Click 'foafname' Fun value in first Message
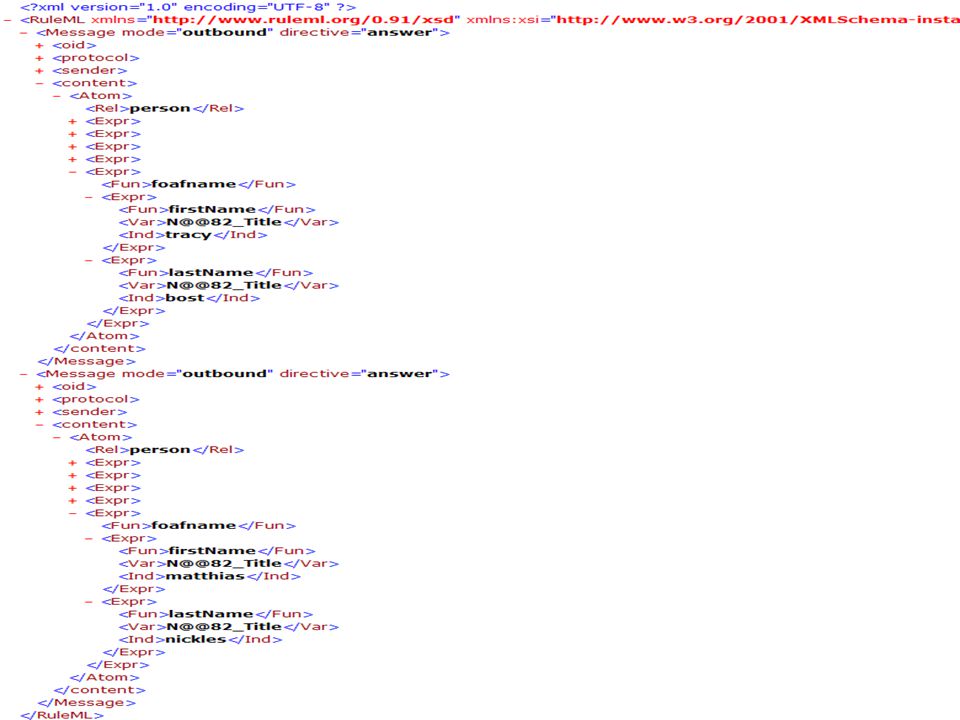The image size is (960, 720). pos(194,184)
